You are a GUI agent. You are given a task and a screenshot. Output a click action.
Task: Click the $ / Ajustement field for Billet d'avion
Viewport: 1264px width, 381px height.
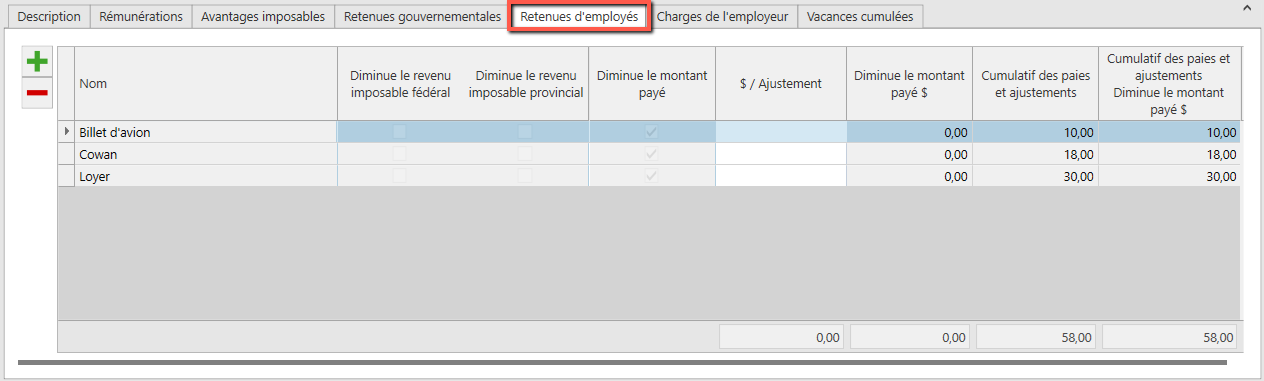pos(781,132)
